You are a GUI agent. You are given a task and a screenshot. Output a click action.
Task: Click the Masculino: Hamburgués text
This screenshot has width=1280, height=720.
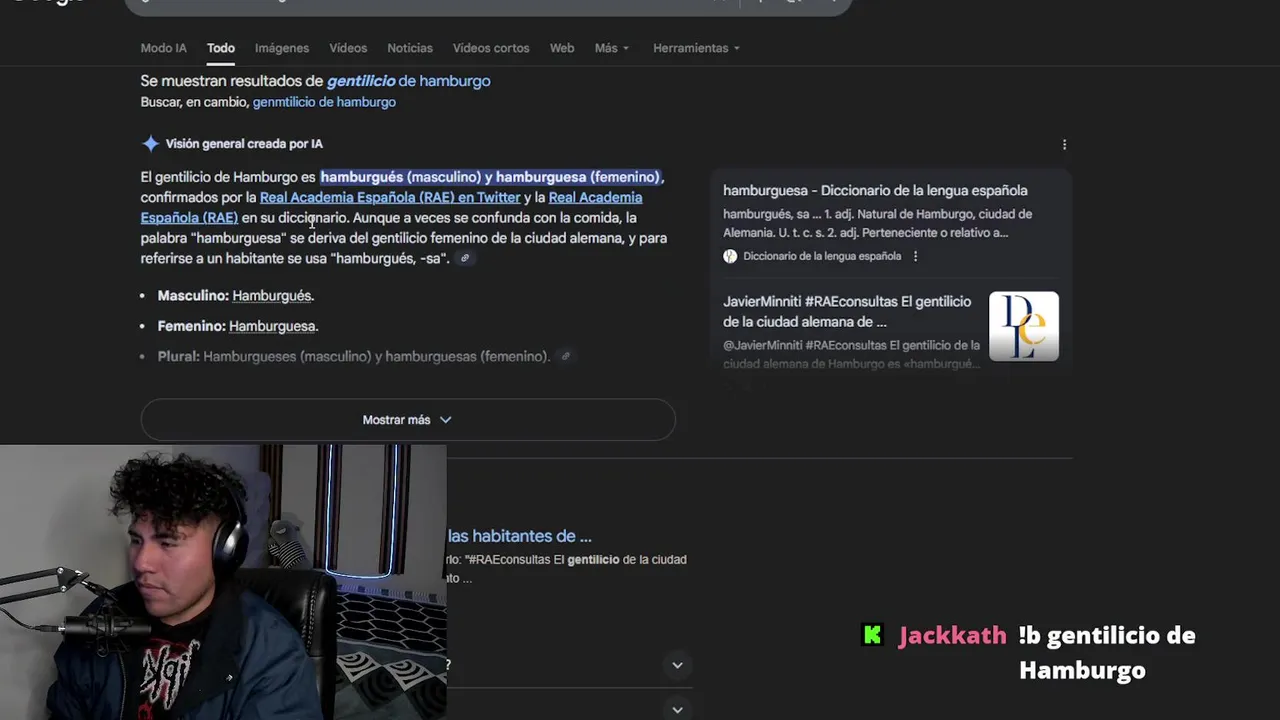[x=236, y=296]
